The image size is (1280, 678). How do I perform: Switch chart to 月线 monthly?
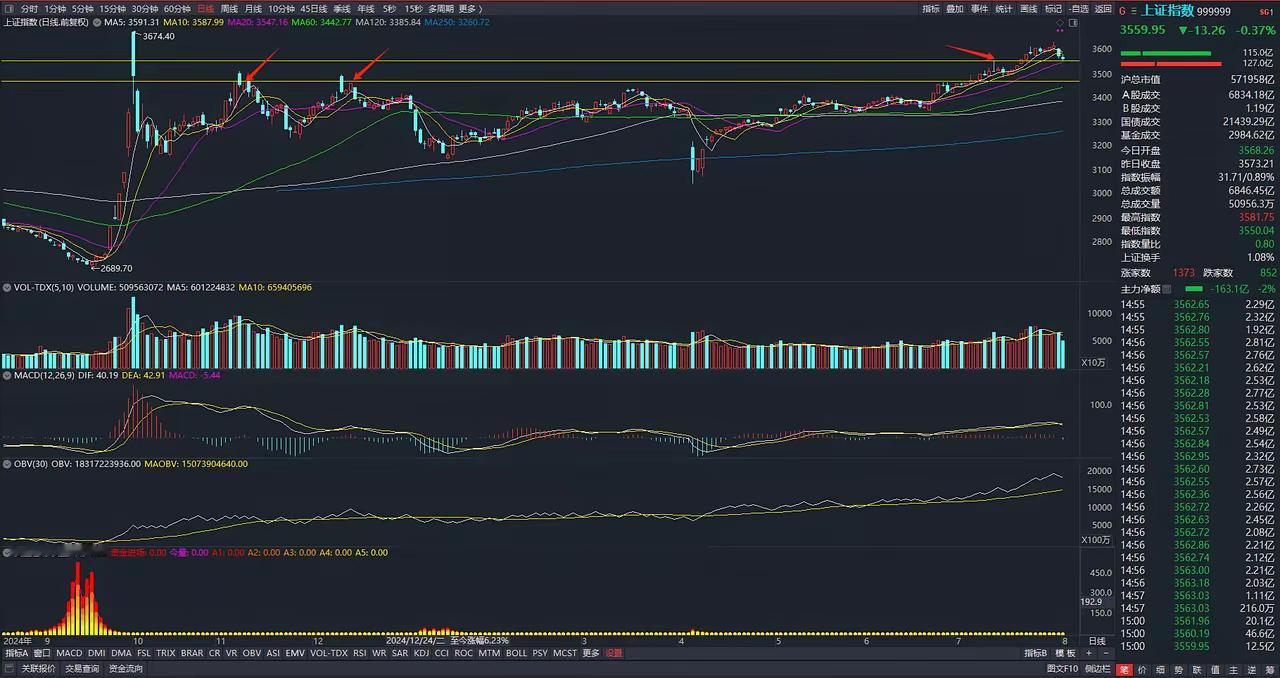pos(253,8)
